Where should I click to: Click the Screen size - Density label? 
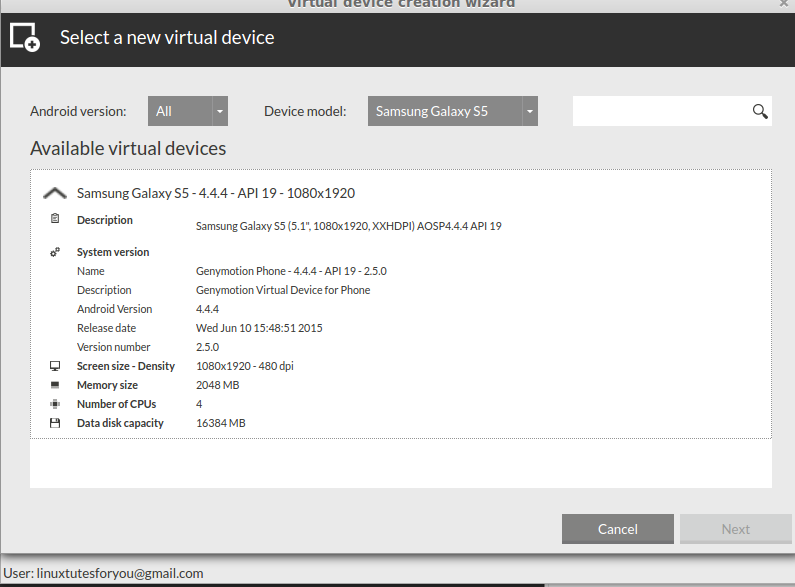[x=126, y=366]
